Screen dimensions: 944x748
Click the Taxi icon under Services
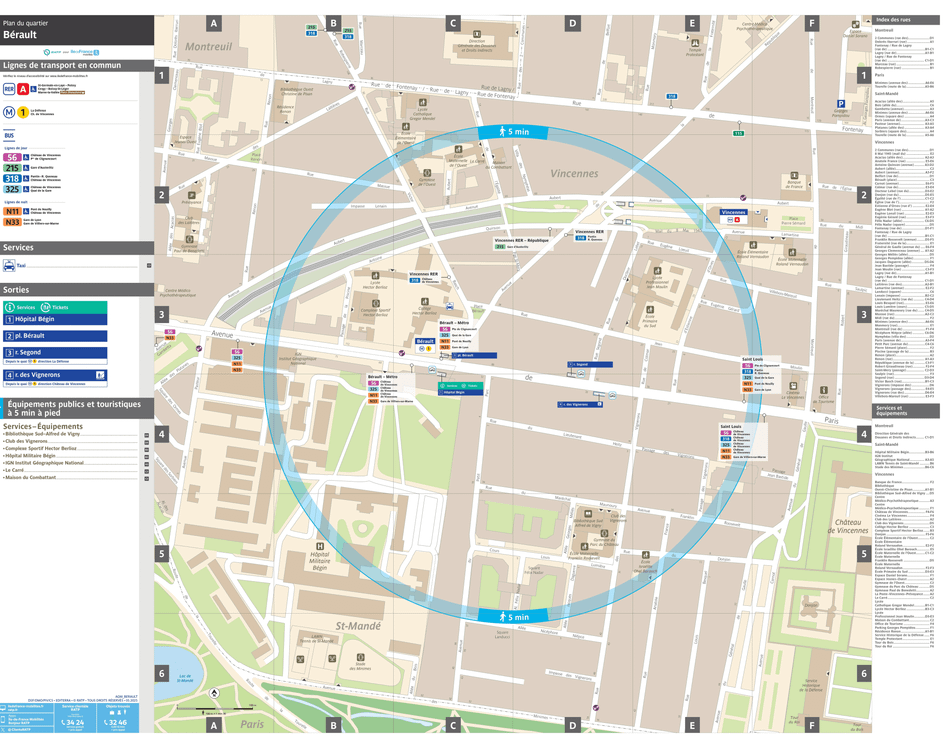(10, 266)
